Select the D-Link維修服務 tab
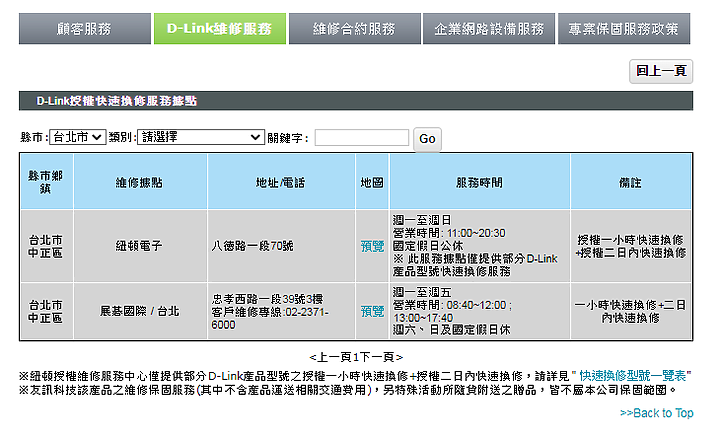720x440 pixels. point(219,28)
